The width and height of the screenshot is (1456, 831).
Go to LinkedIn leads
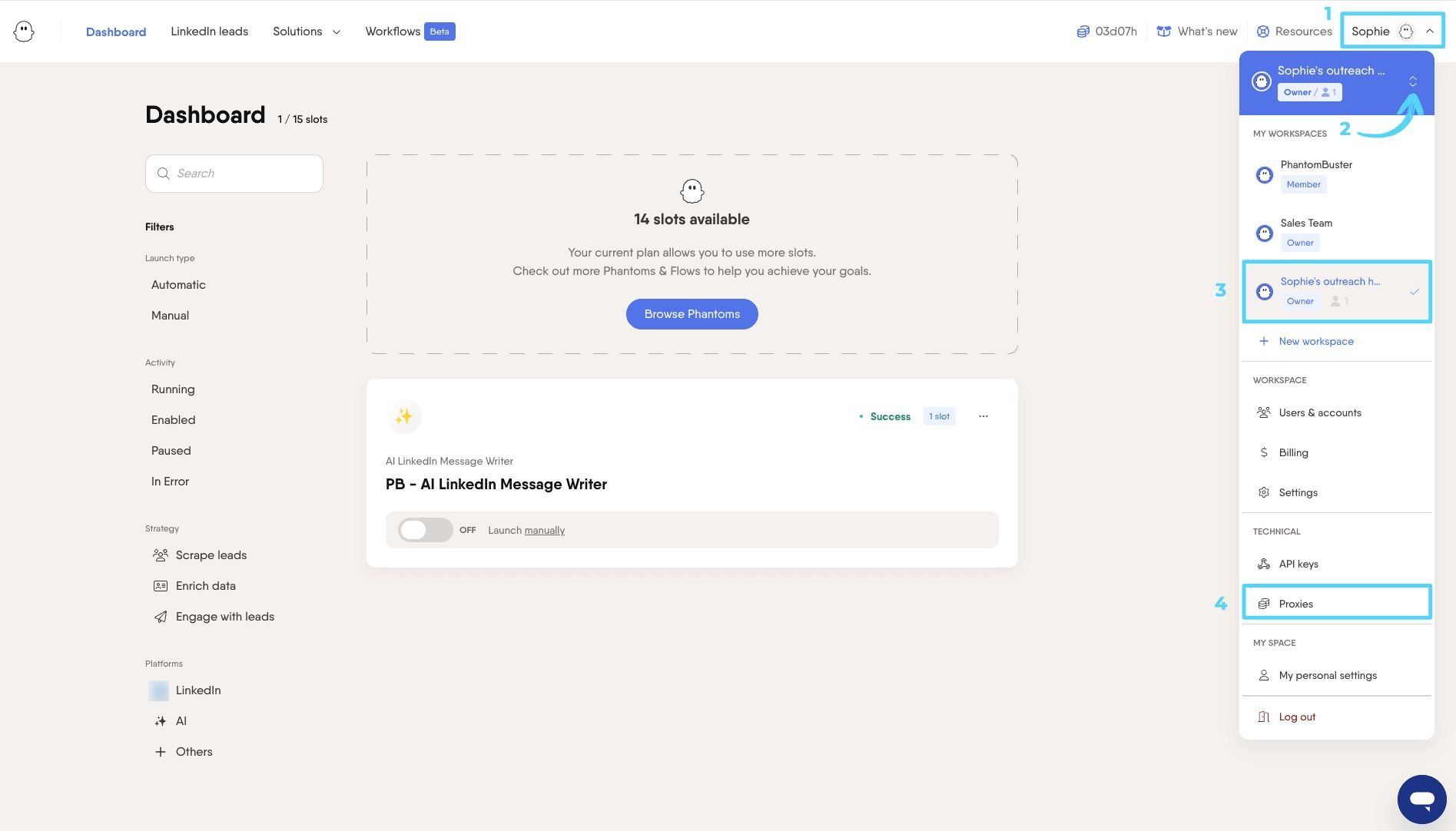pyautogui.click(x=209, y=31)
